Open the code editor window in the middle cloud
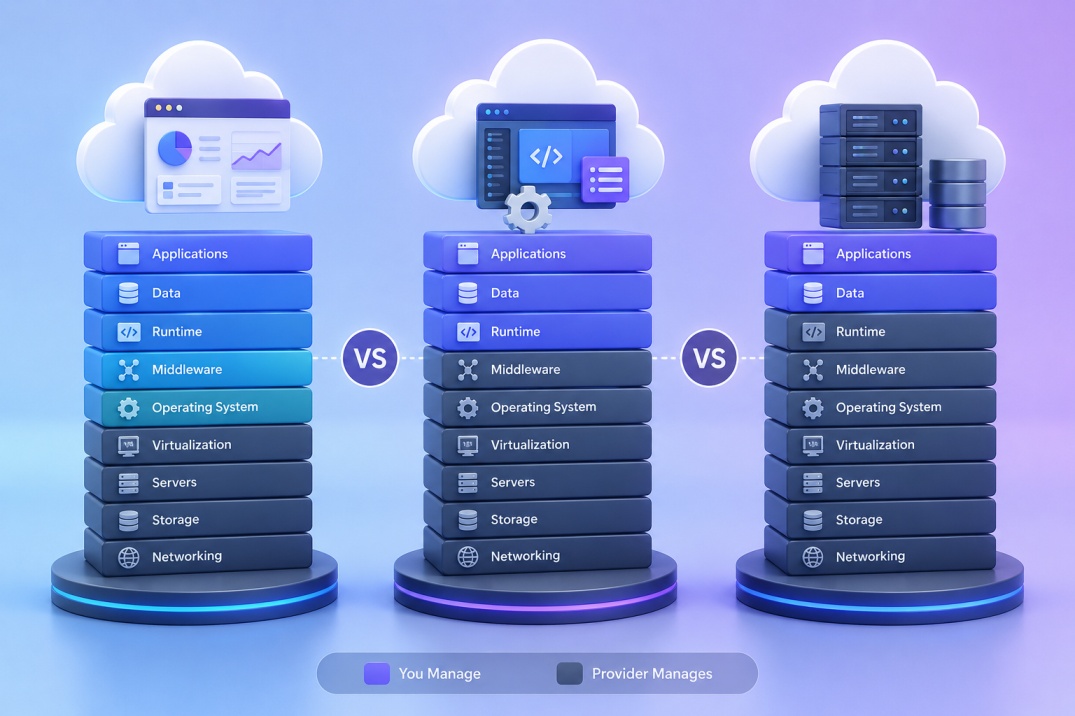This screenshot has width=1075, height=716. click(x=546, y=155)
